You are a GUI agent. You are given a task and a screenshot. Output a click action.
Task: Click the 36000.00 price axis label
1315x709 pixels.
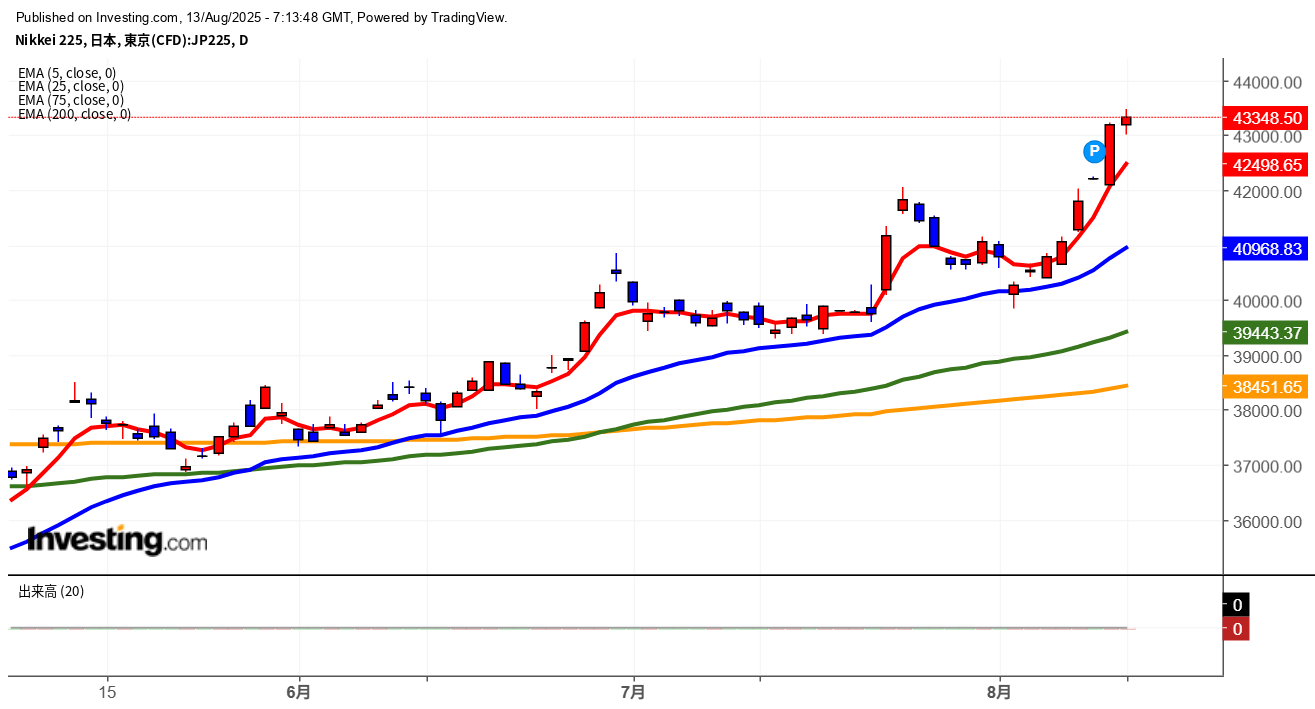point(1267,522)
